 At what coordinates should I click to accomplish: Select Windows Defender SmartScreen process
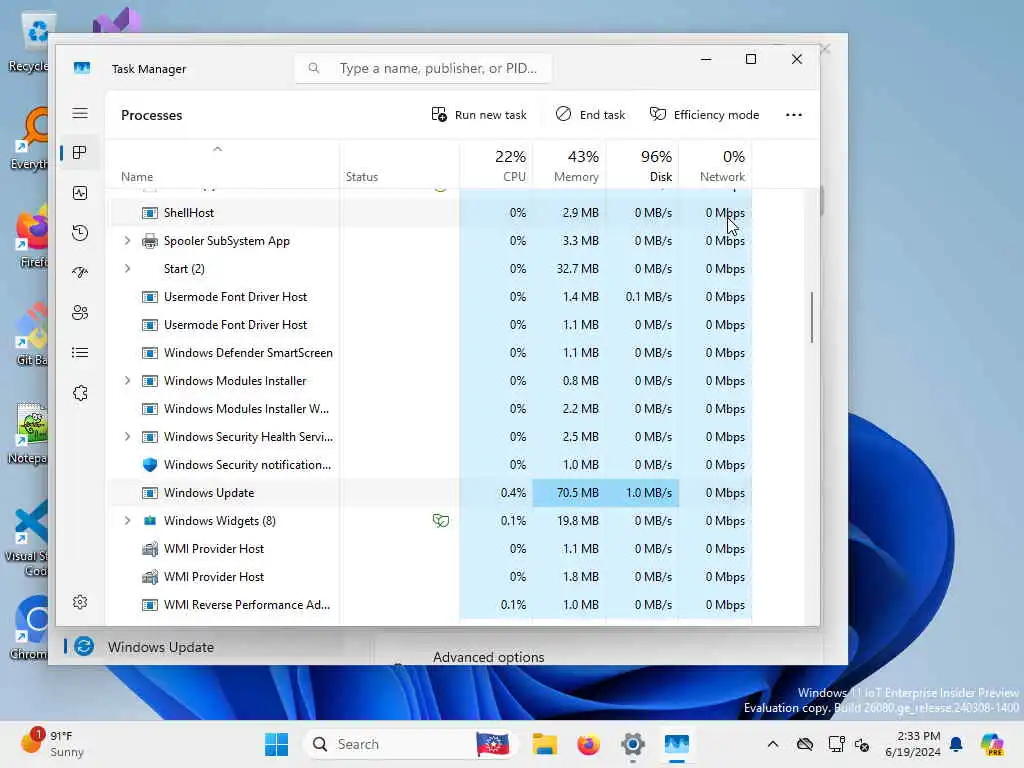[x=431, y=353]
